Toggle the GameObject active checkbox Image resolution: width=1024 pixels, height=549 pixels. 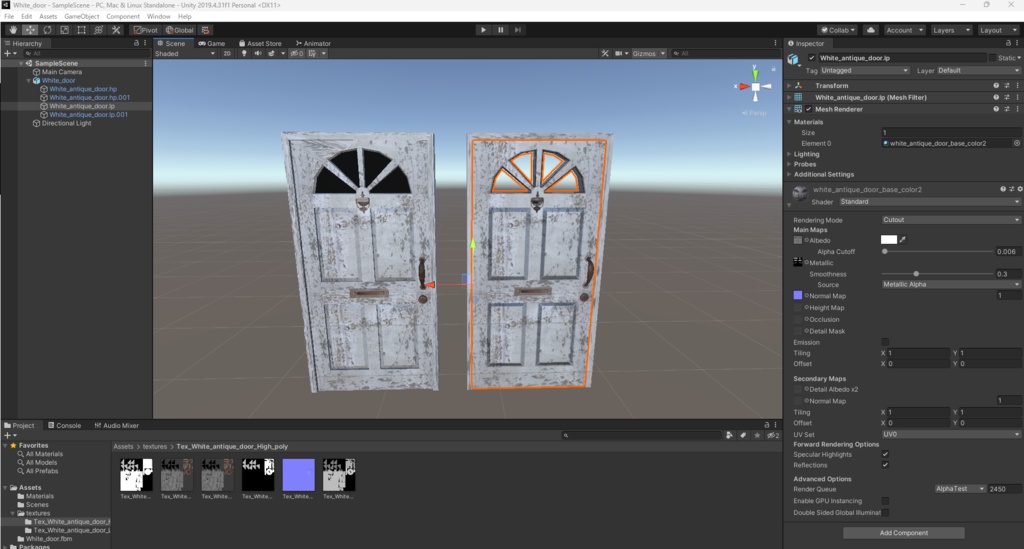point(811,57)
